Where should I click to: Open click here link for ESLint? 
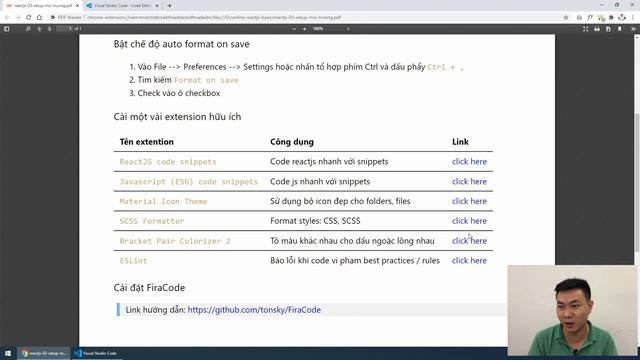469,260
